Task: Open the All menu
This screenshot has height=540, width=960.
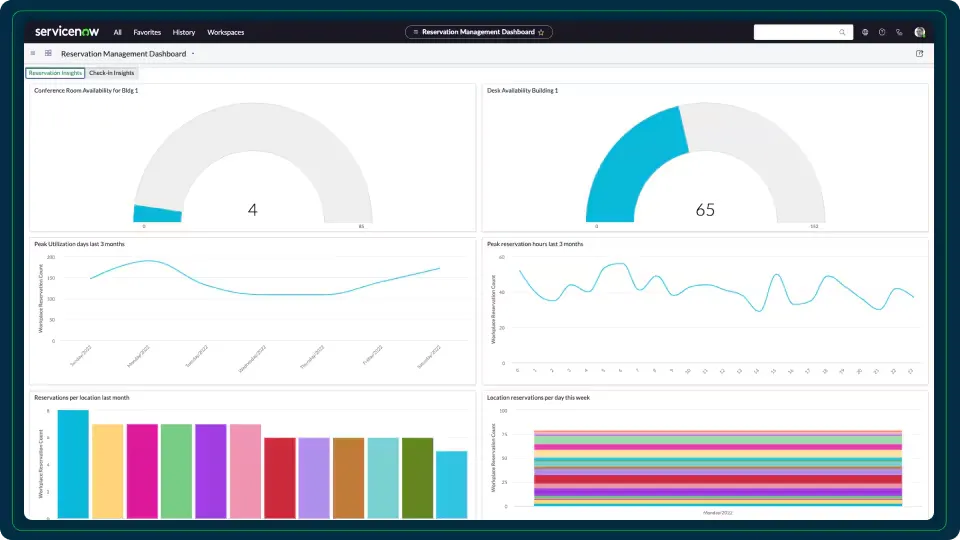Action: click(118, 32)
